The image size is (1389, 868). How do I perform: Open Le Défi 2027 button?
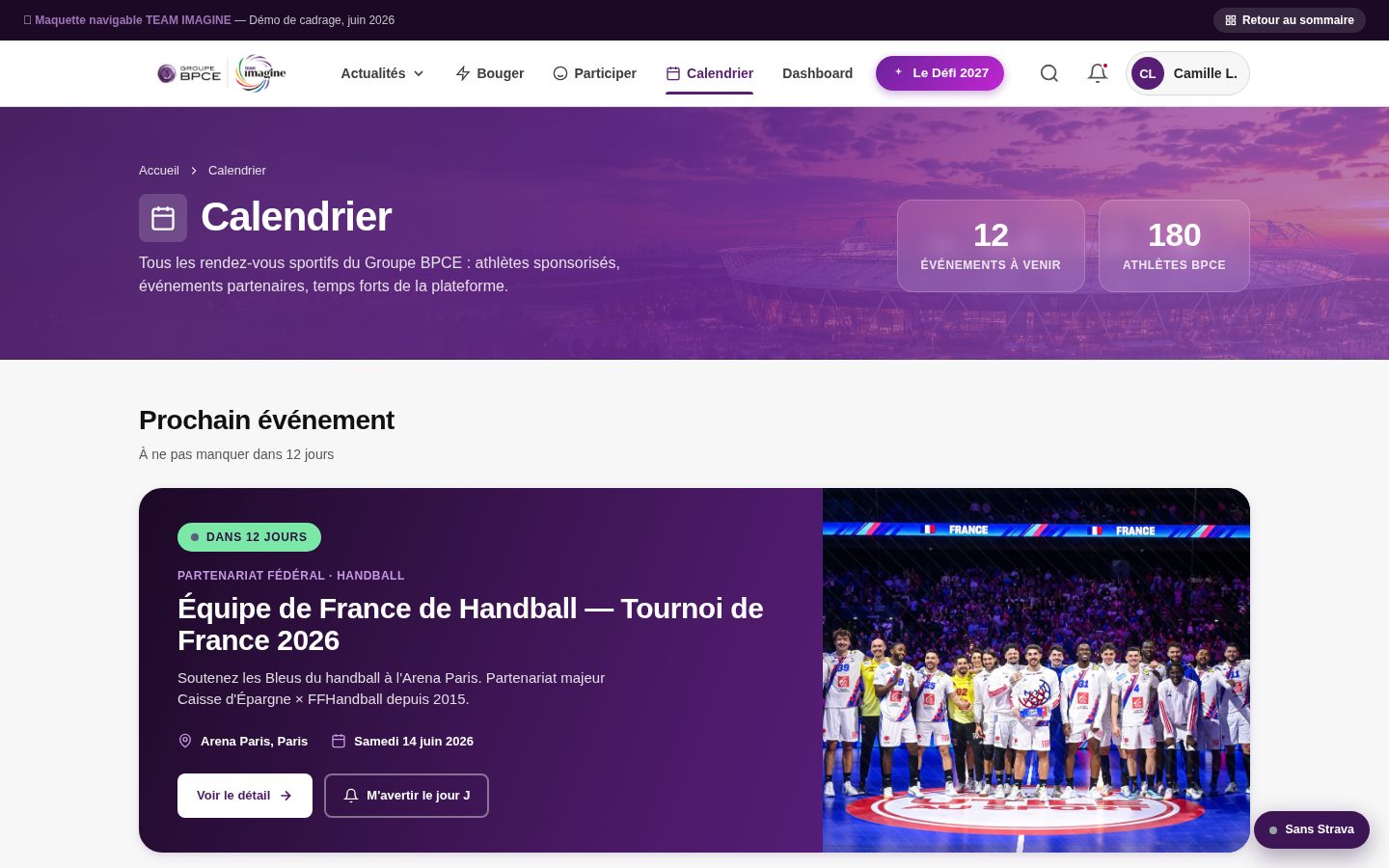point(940,73)
